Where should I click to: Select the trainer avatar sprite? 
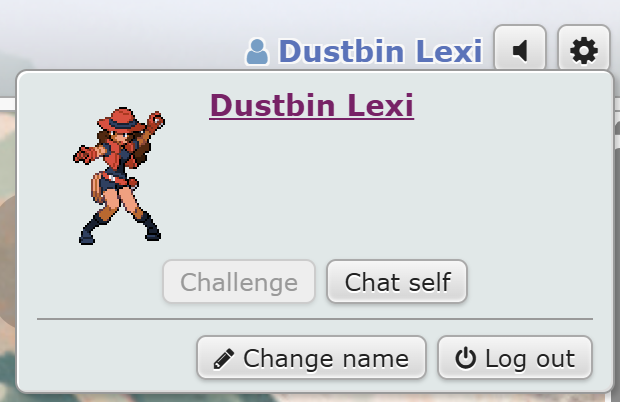[x=119, y=176]
